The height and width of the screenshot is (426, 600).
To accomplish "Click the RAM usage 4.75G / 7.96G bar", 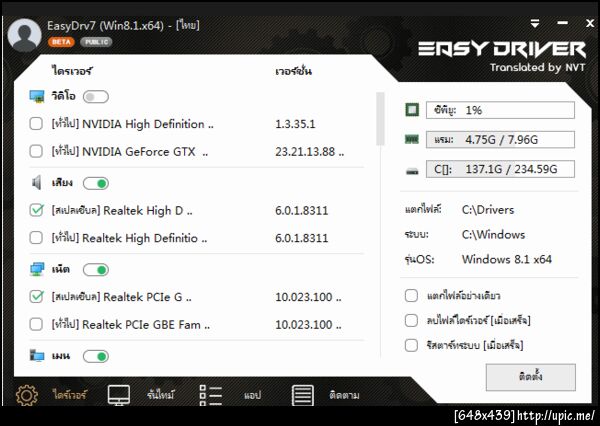I will pyautogui.click(x=500, y=140).
